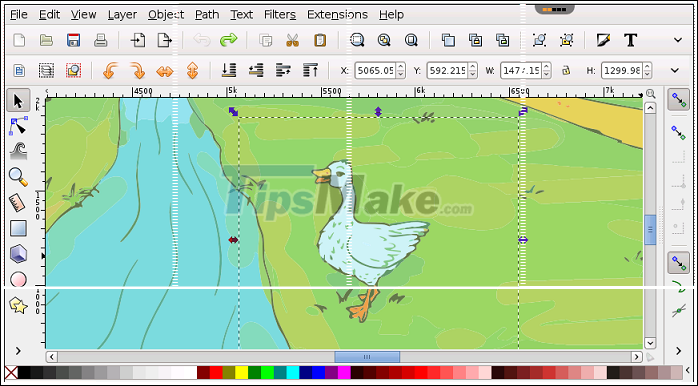Open the Path menu
The width and height of the screenshot is (698, 386).
[x=207, y=15]
